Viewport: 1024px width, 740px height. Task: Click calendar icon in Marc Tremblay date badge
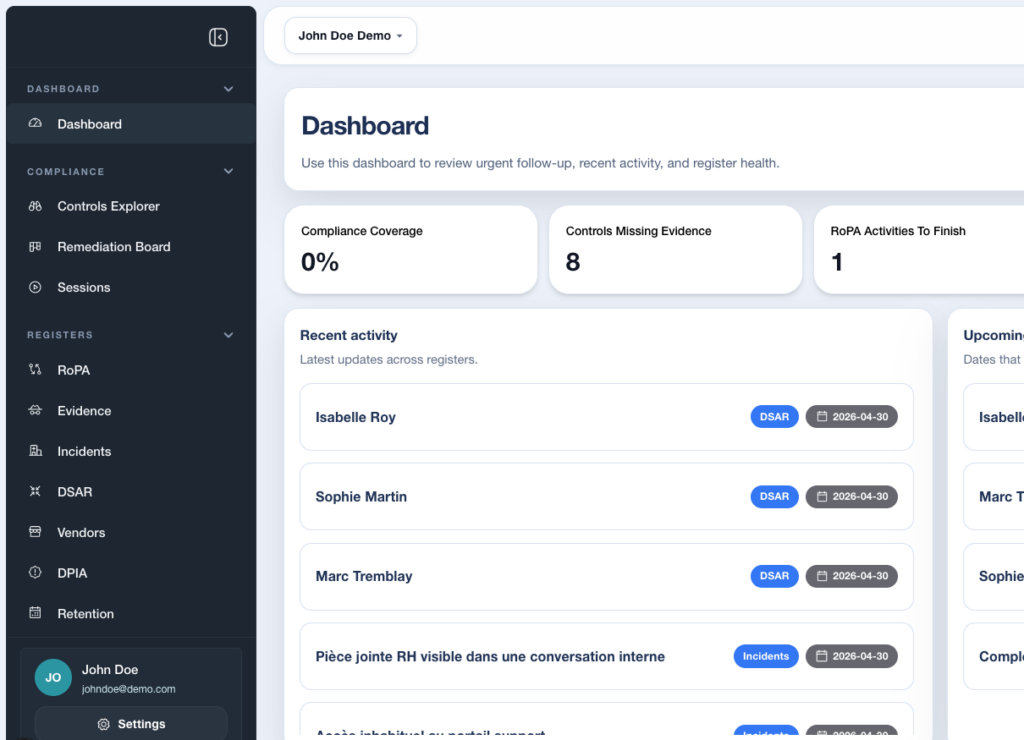tap(822, 576)
